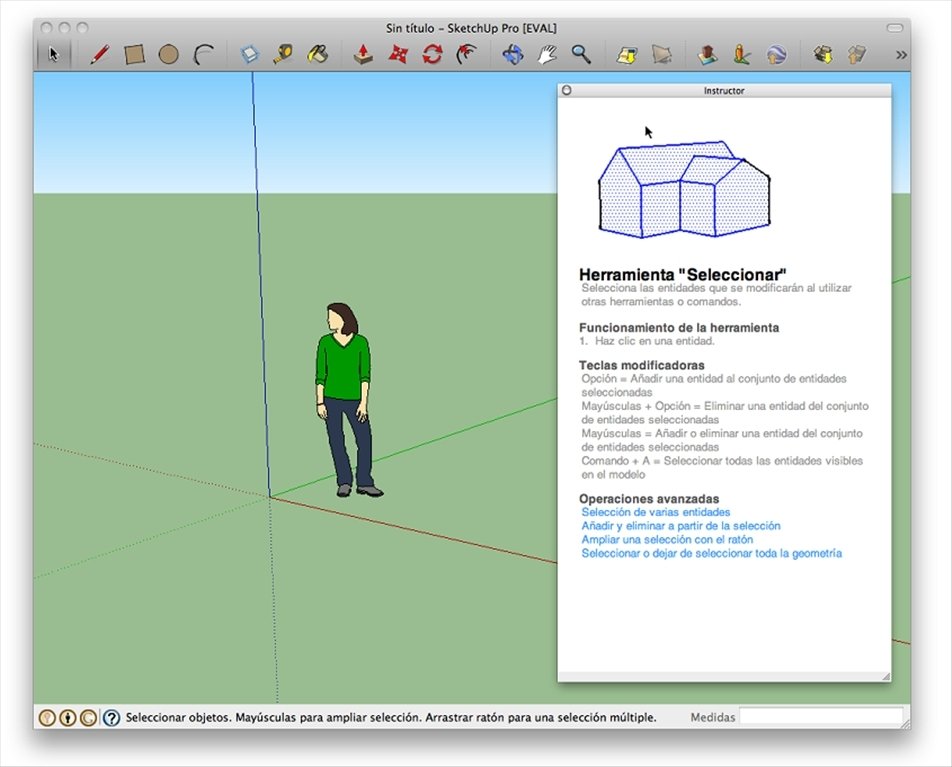952x767 pixels.
Task: Open 'Añadir y eliminar a partir de la selección'
Action: [680, 525]
